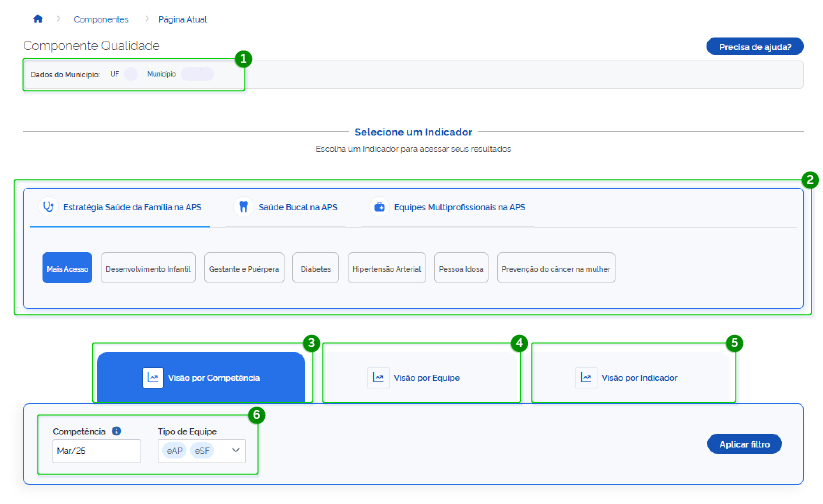Select the Diabetes indicator
Image resolution: width=823 pixels, height=504 pixels.
315,268
